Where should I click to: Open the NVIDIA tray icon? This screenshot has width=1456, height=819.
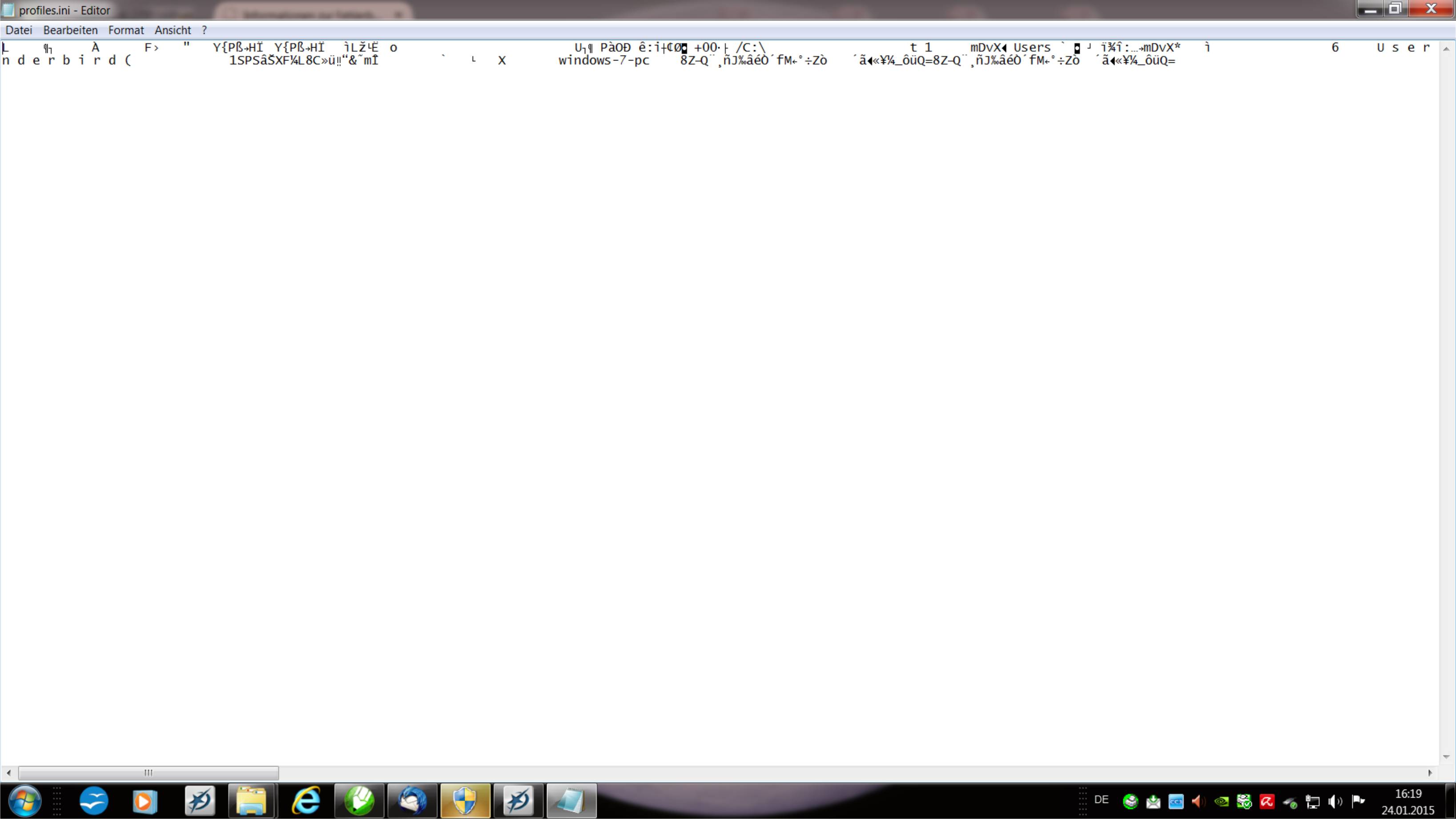(1221, 802)
